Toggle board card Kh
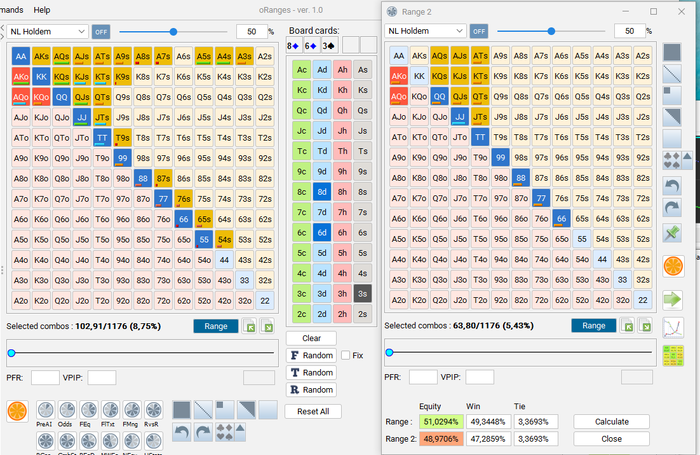This screenshot has height=455, width=700. tap(342, 90)
